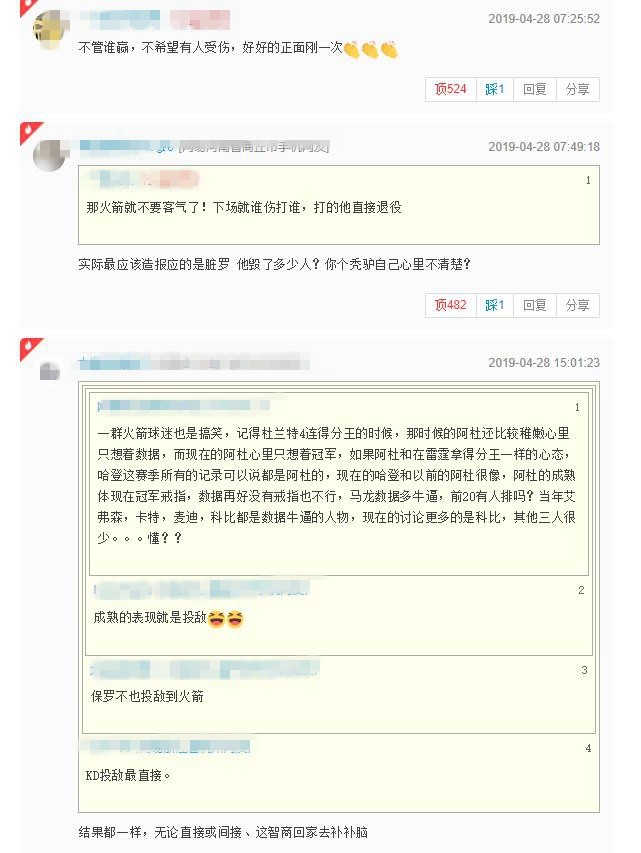Click hot flame badge on second comment
This screenshot has height=853, width=641.
coord(30,132)
